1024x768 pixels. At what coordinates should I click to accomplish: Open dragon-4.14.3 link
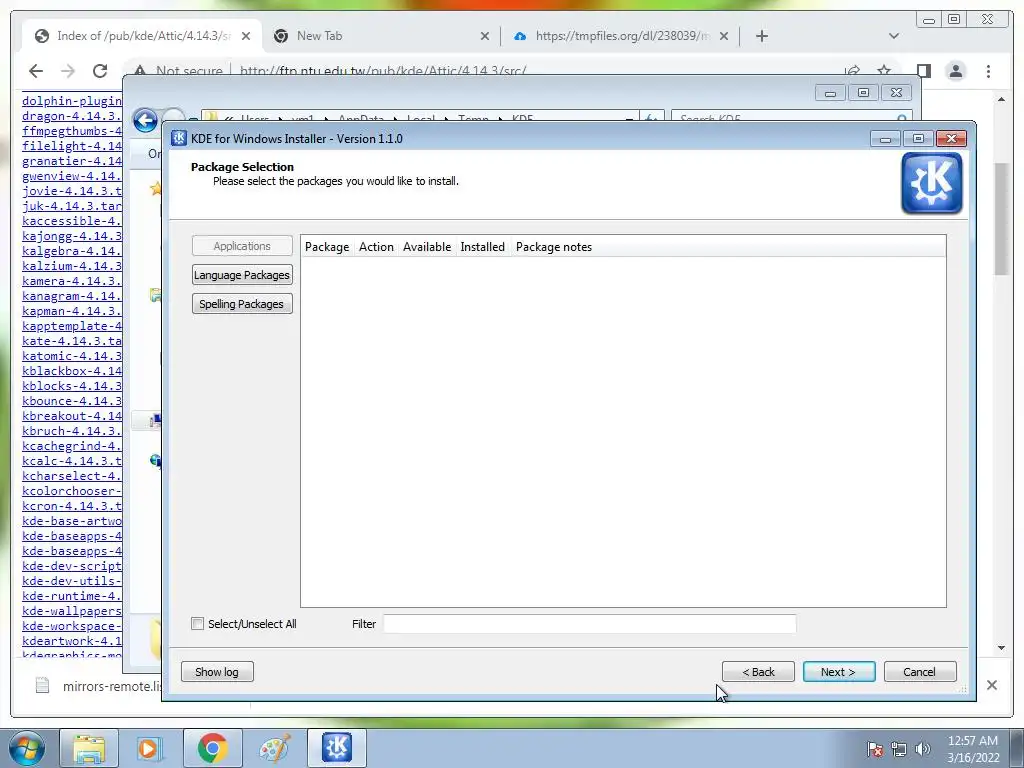72,116
